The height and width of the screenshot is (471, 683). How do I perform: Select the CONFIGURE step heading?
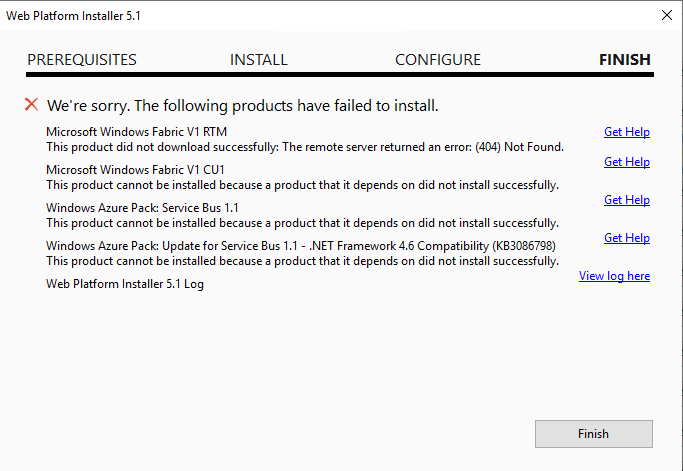click(x=438, y=59)
